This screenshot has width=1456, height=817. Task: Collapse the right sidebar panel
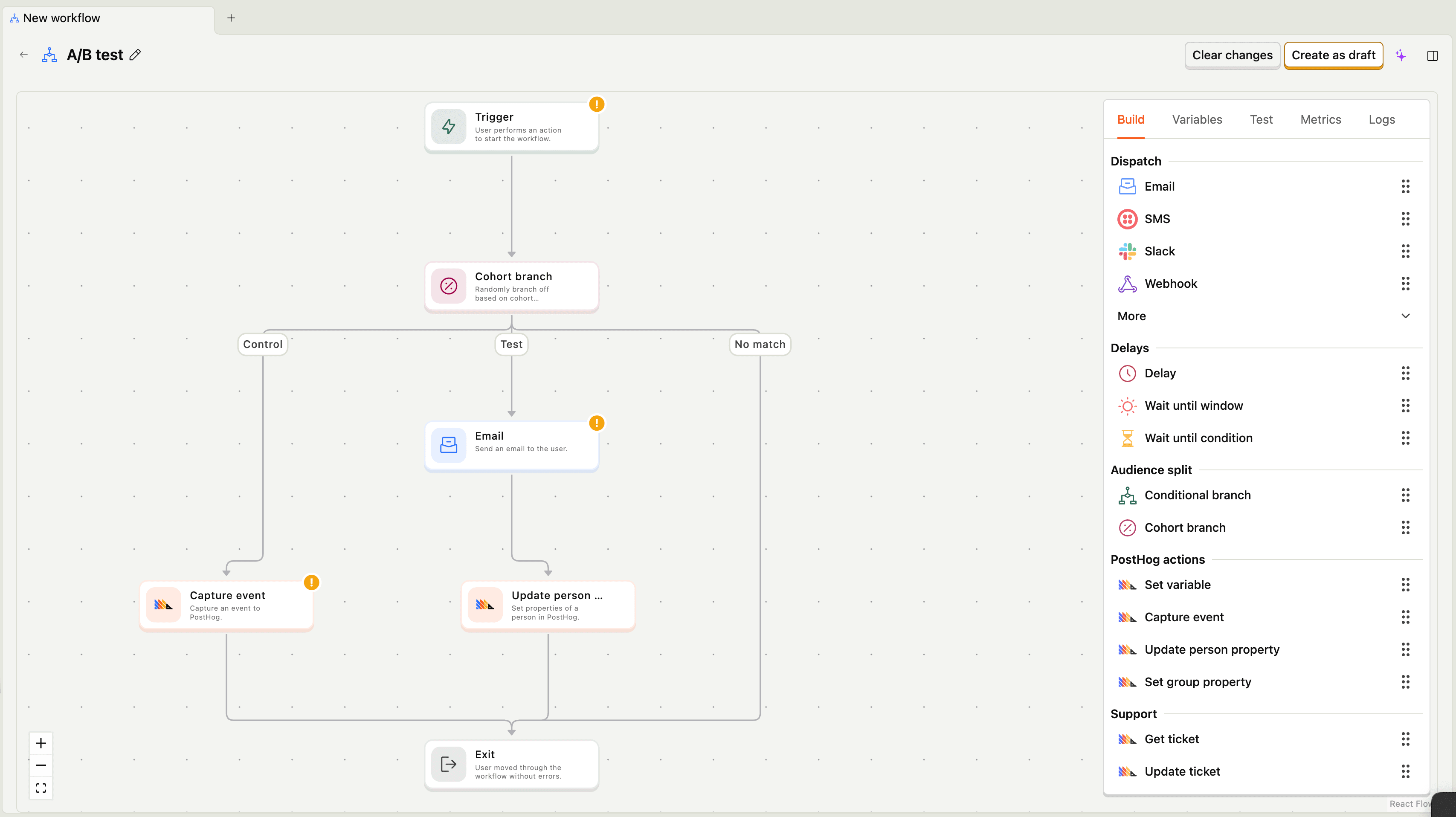click(x=1433, y=55)
